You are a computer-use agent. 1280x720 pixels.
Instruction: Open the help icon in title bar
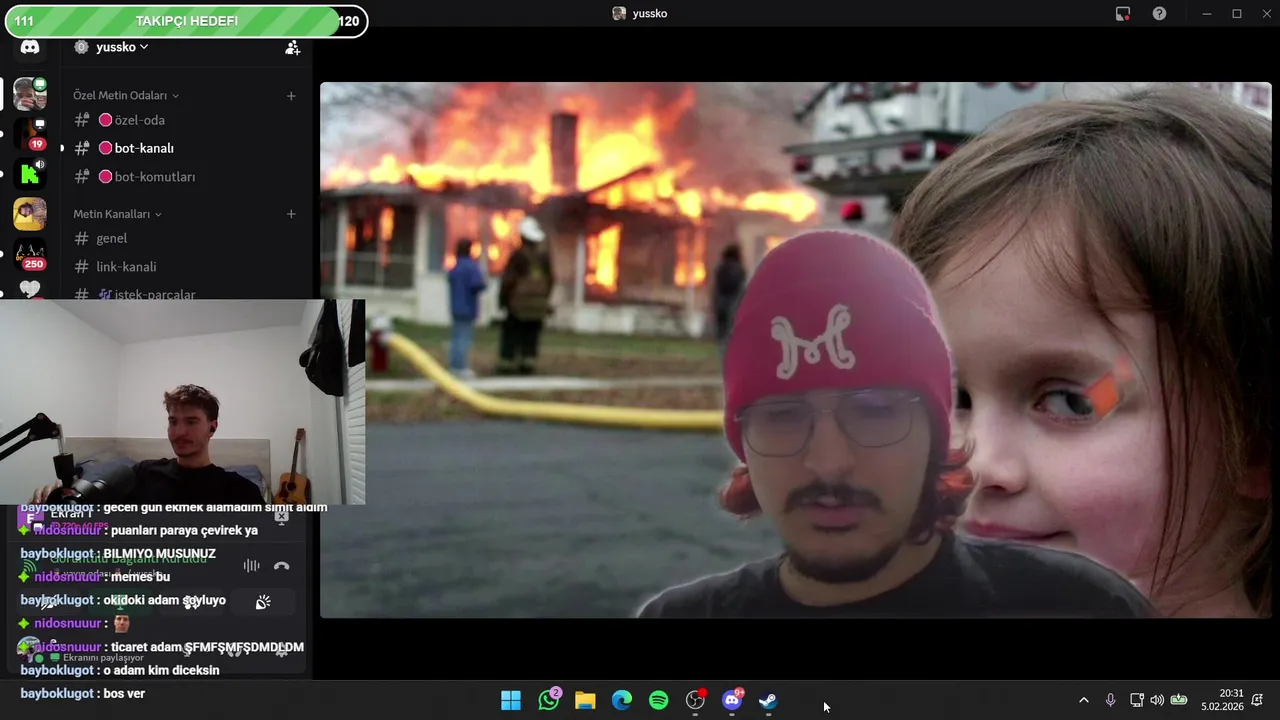pos(1159,14)
